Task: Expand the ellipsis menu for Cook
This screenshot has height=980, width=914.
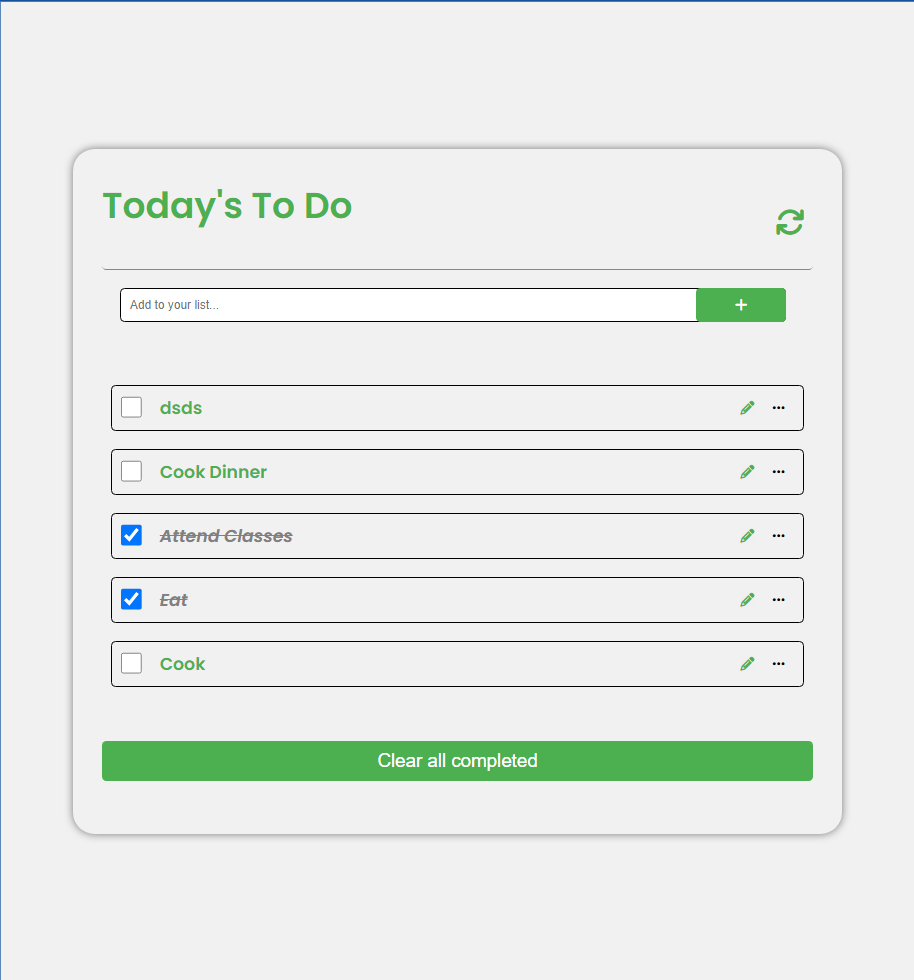Action: [778, 663]
